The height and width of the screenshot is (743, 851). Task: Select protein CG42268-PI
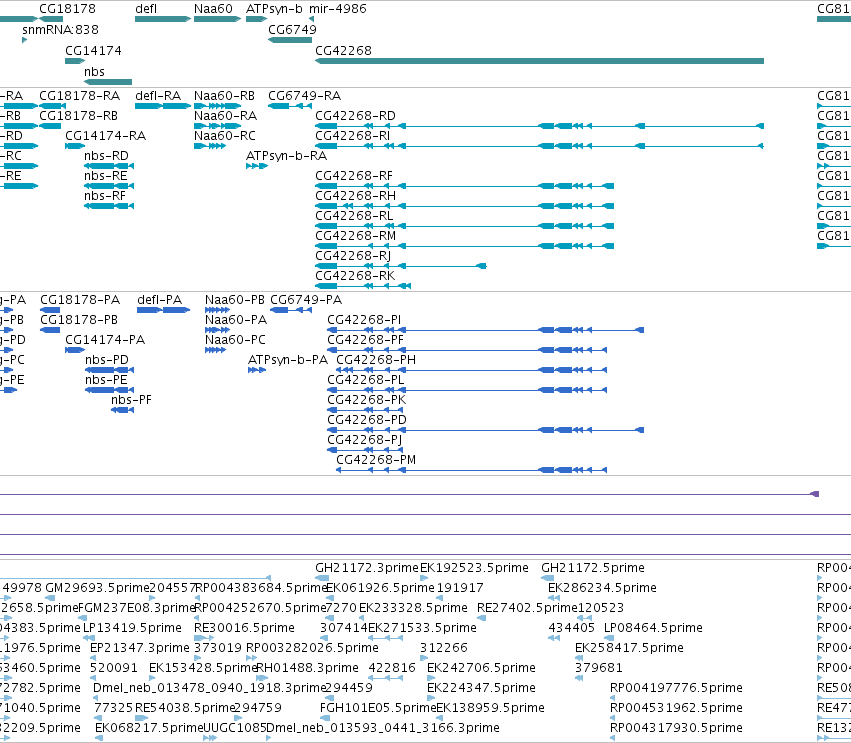point(486,330)
